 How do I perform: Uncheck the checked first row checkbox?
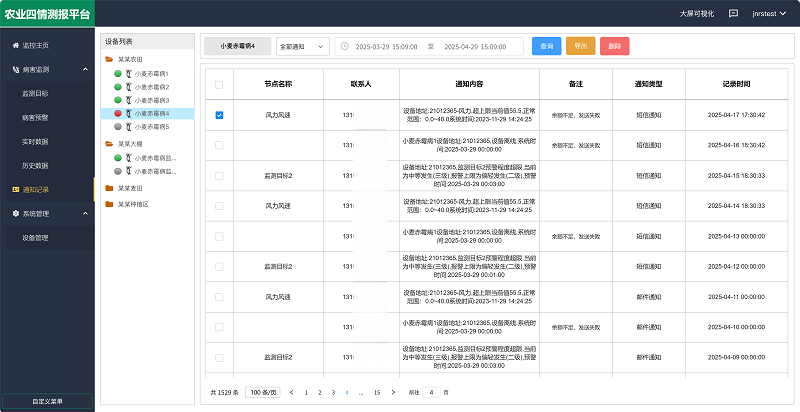pyautogui.click(x=219, y=115)
